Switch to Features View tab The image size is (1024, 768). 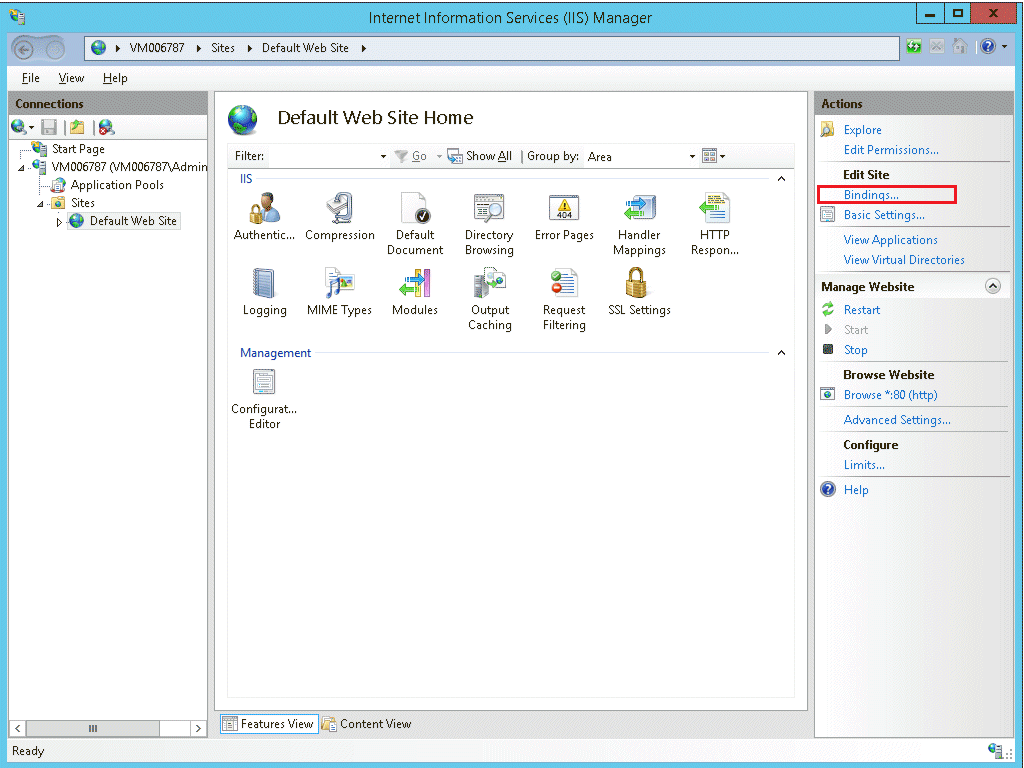269,724
